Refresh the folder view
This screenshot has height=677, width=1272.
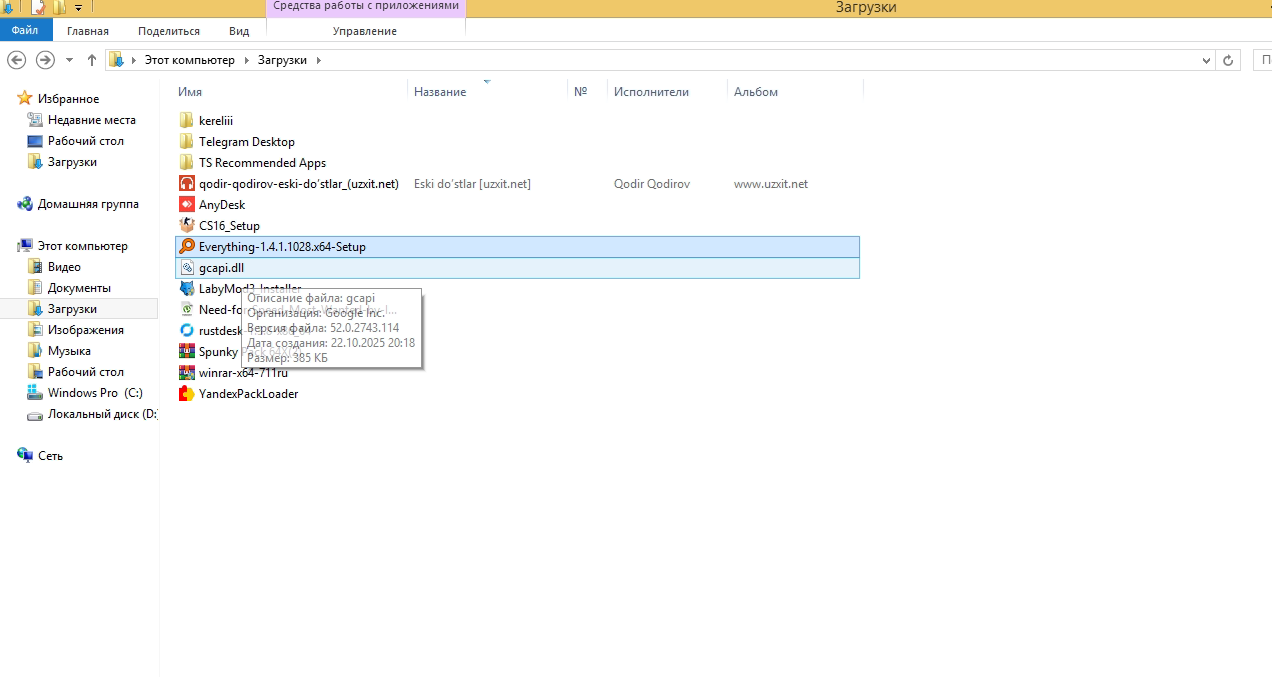(1228, 60)
